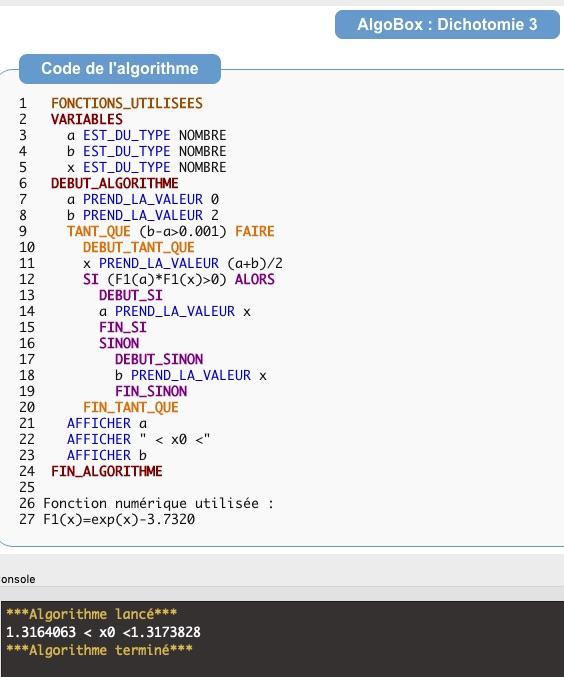Select the AFFICHER " < x0 <" line

(138, 439)
